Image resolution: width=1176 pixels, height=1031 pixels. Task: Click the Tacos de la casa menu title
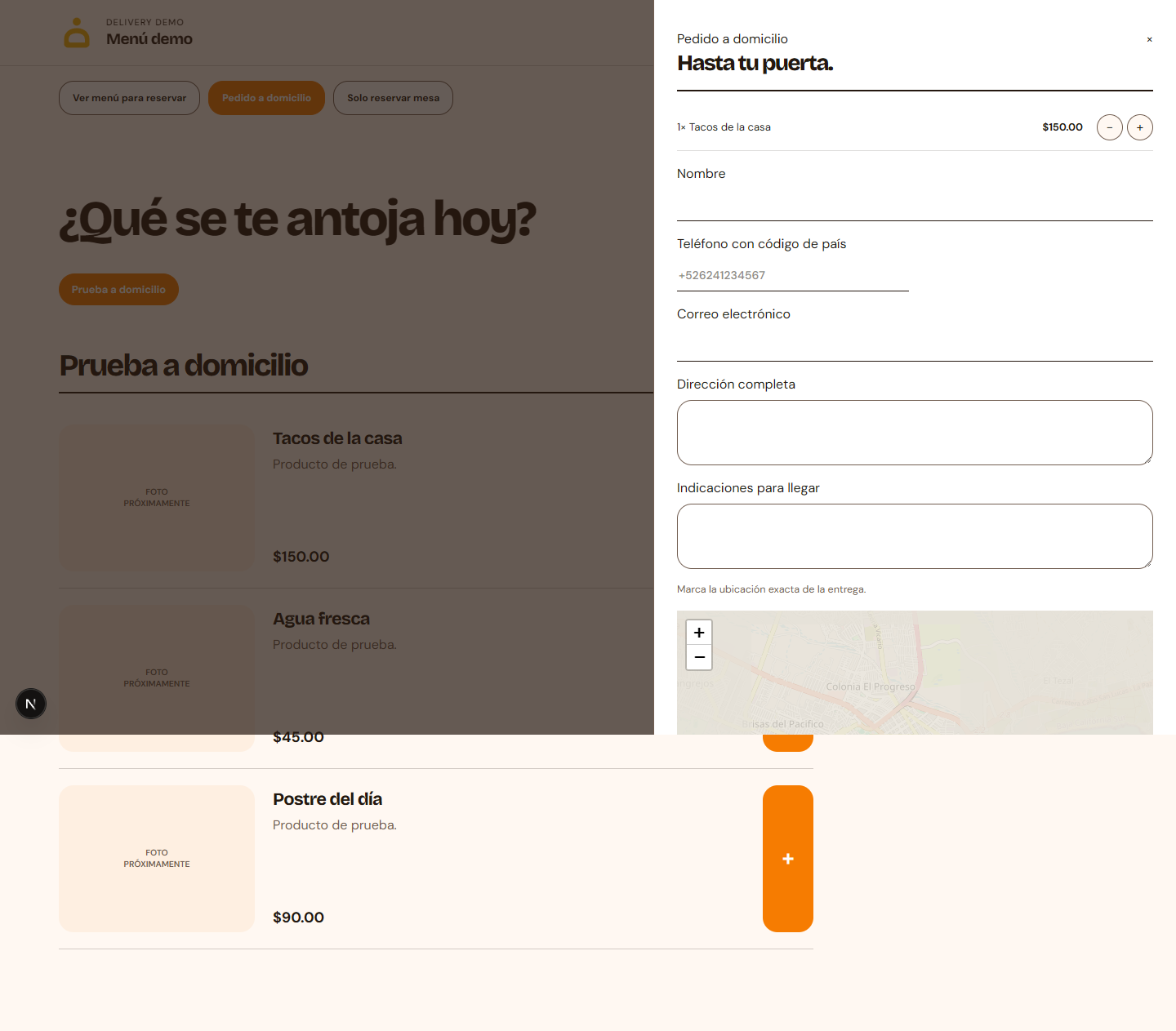[x=337, y=438]
